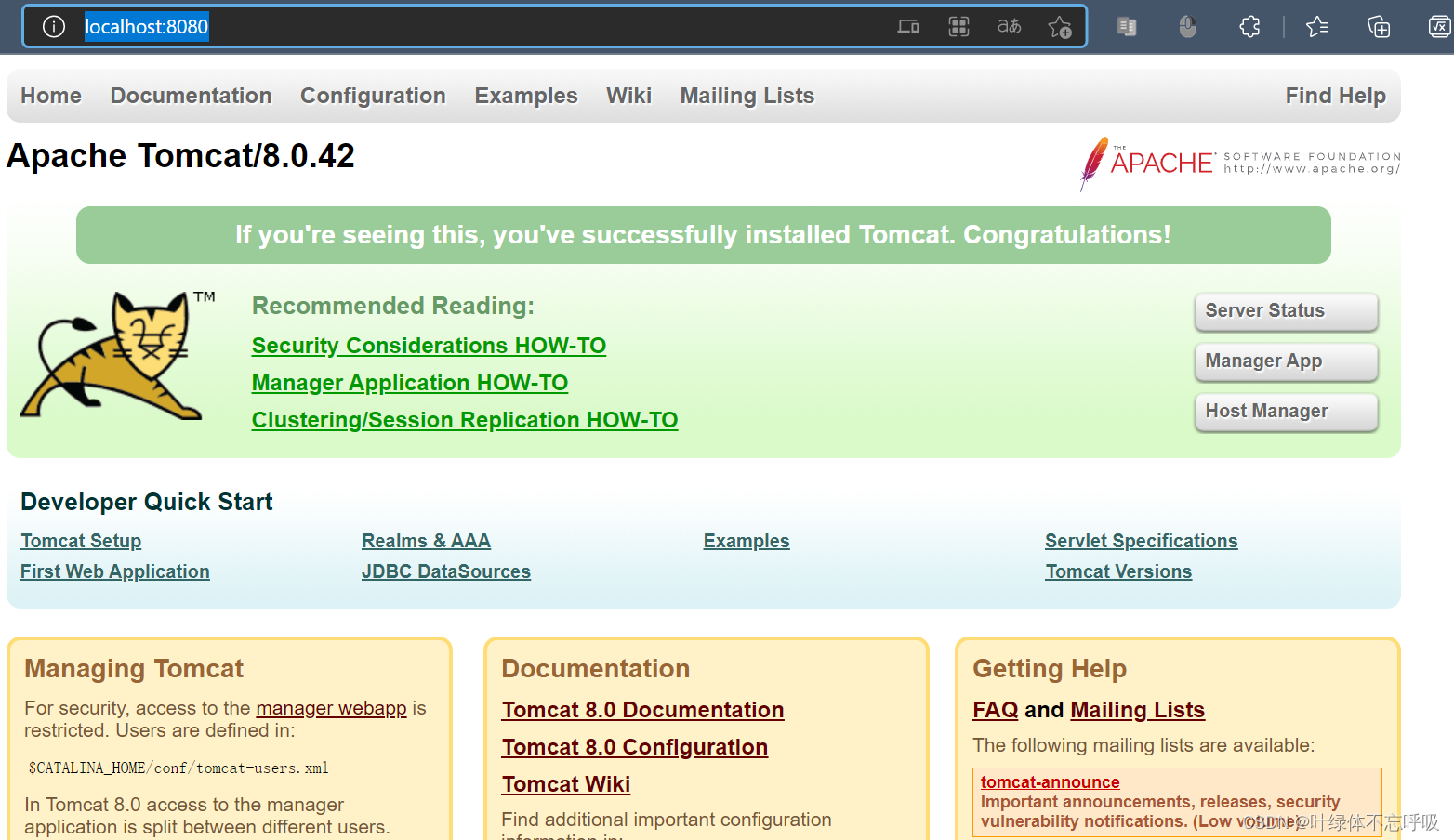Click the send-to-devices icon in address bar

click(908, 27)
